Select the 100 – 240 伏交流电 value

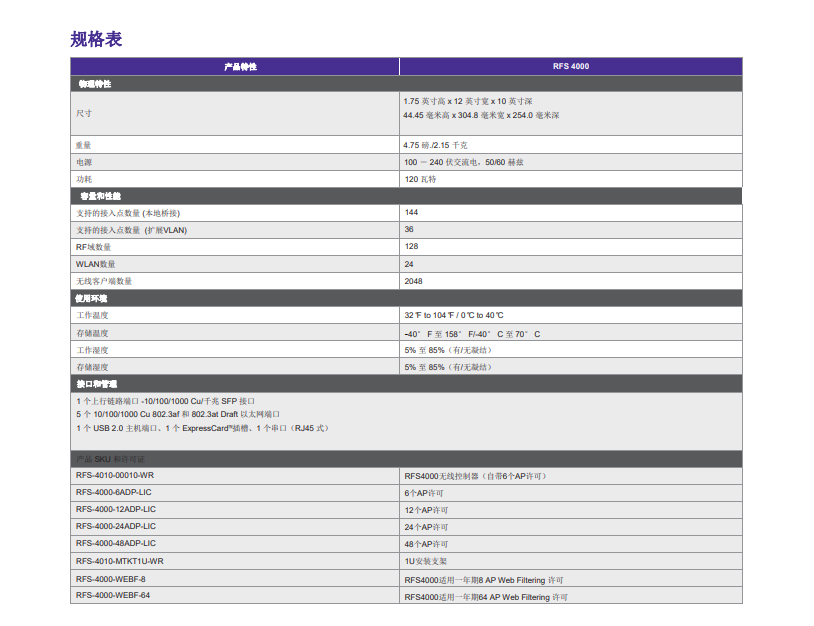[x=464, y=162]
